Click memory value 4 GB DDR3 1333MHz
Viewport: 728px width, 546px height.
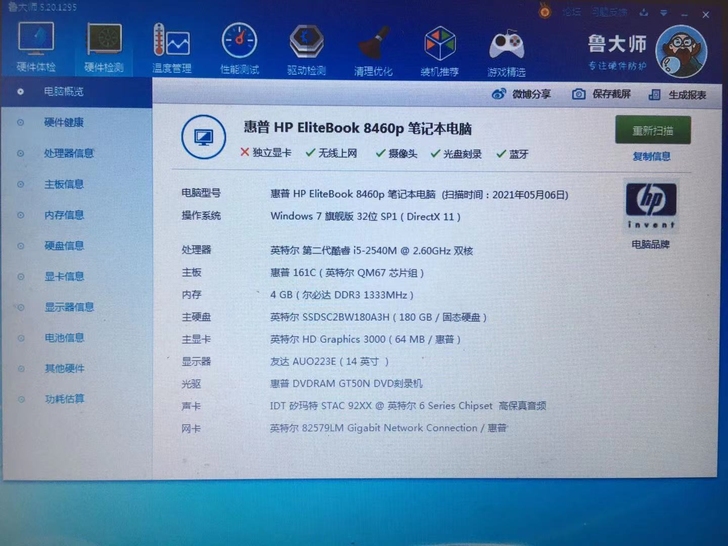(342, 295)
